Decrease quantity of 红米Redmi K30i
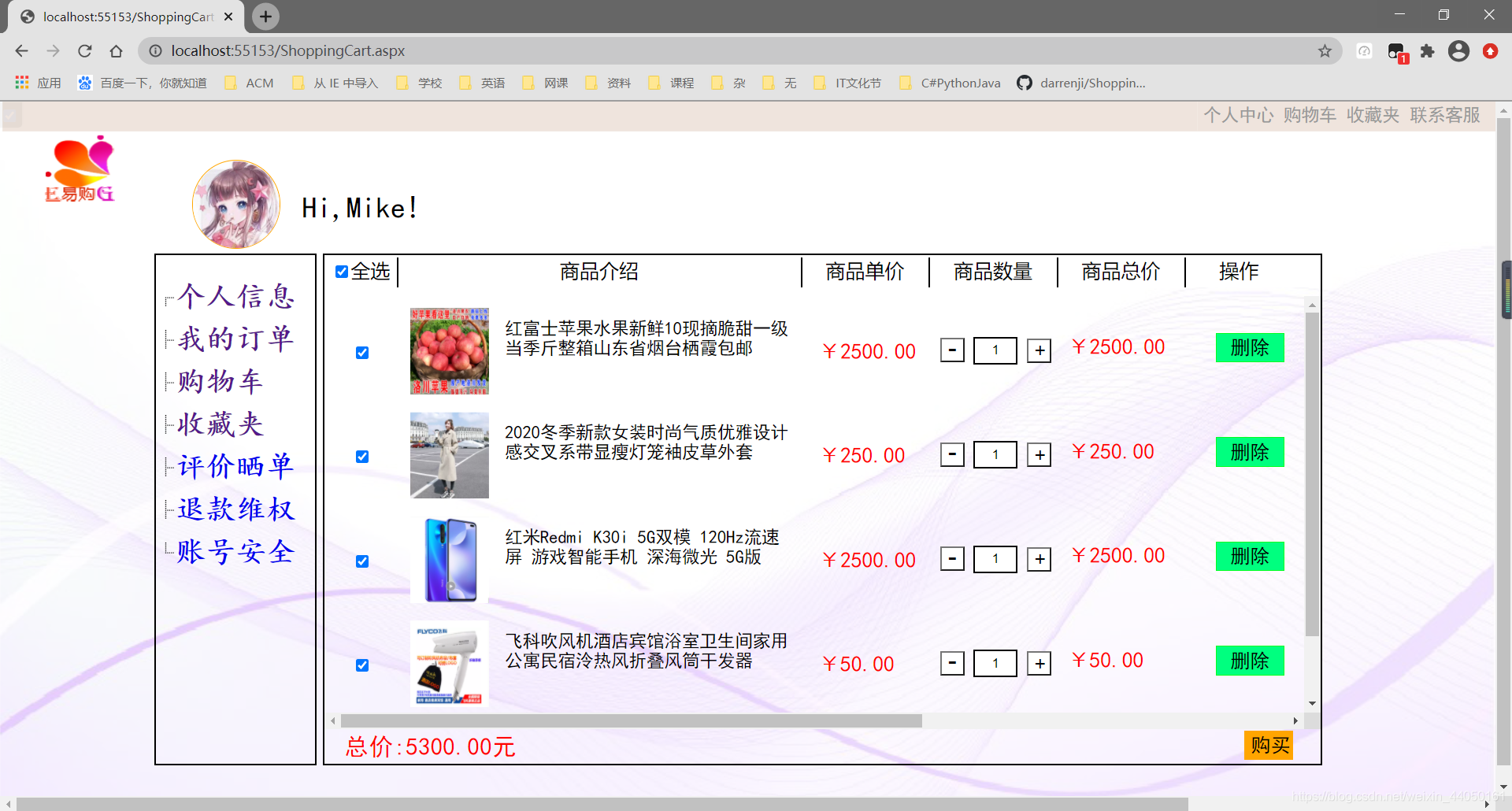1512x811 pixels. (952, 559)
